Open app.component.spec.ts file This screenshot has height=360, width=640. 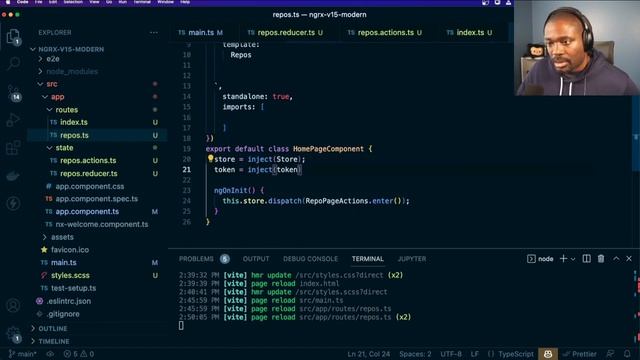pos(97,199)
